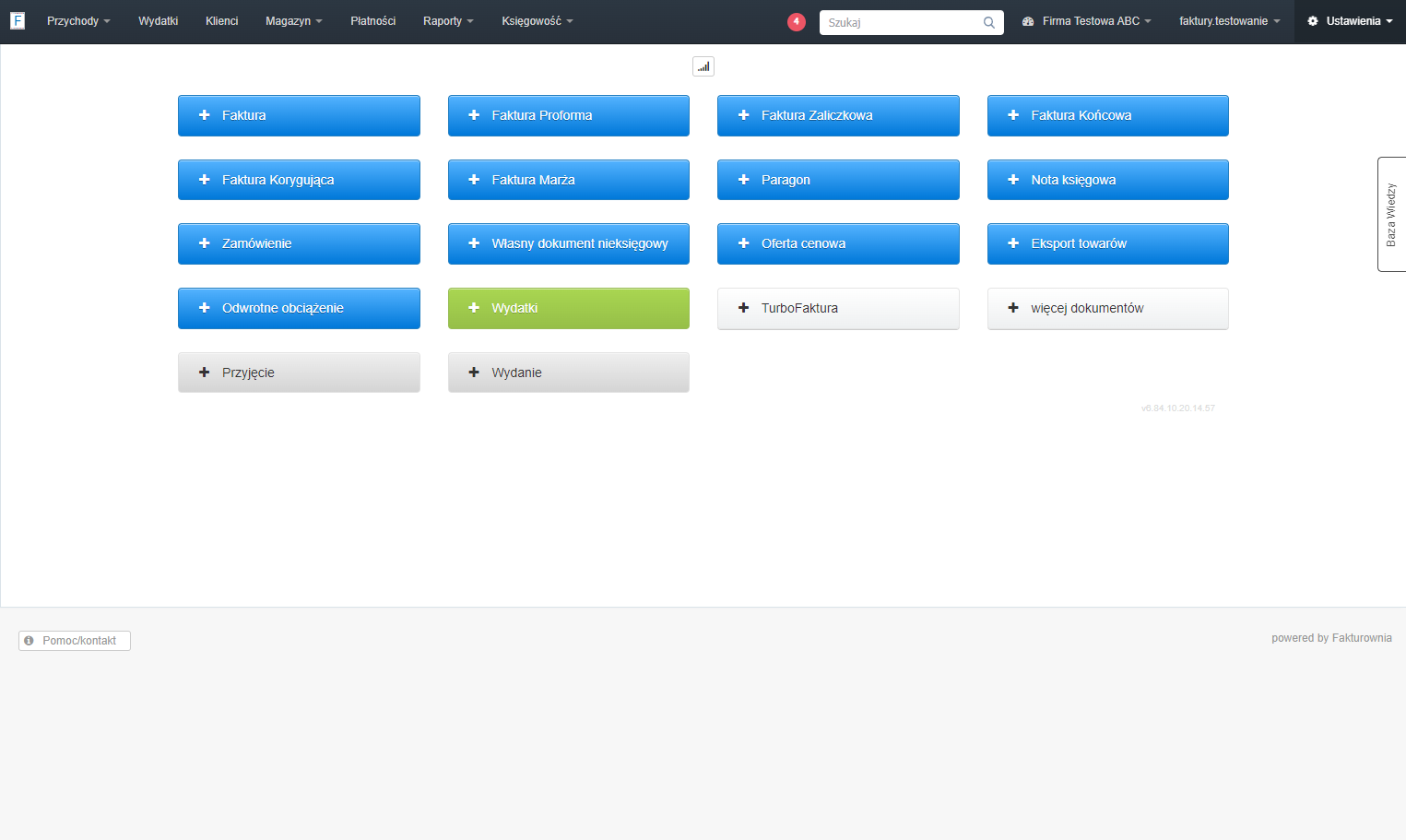Open the Księgowość dropdown
The width and height of the screenshot is (1406, 840).
point(538,21)
